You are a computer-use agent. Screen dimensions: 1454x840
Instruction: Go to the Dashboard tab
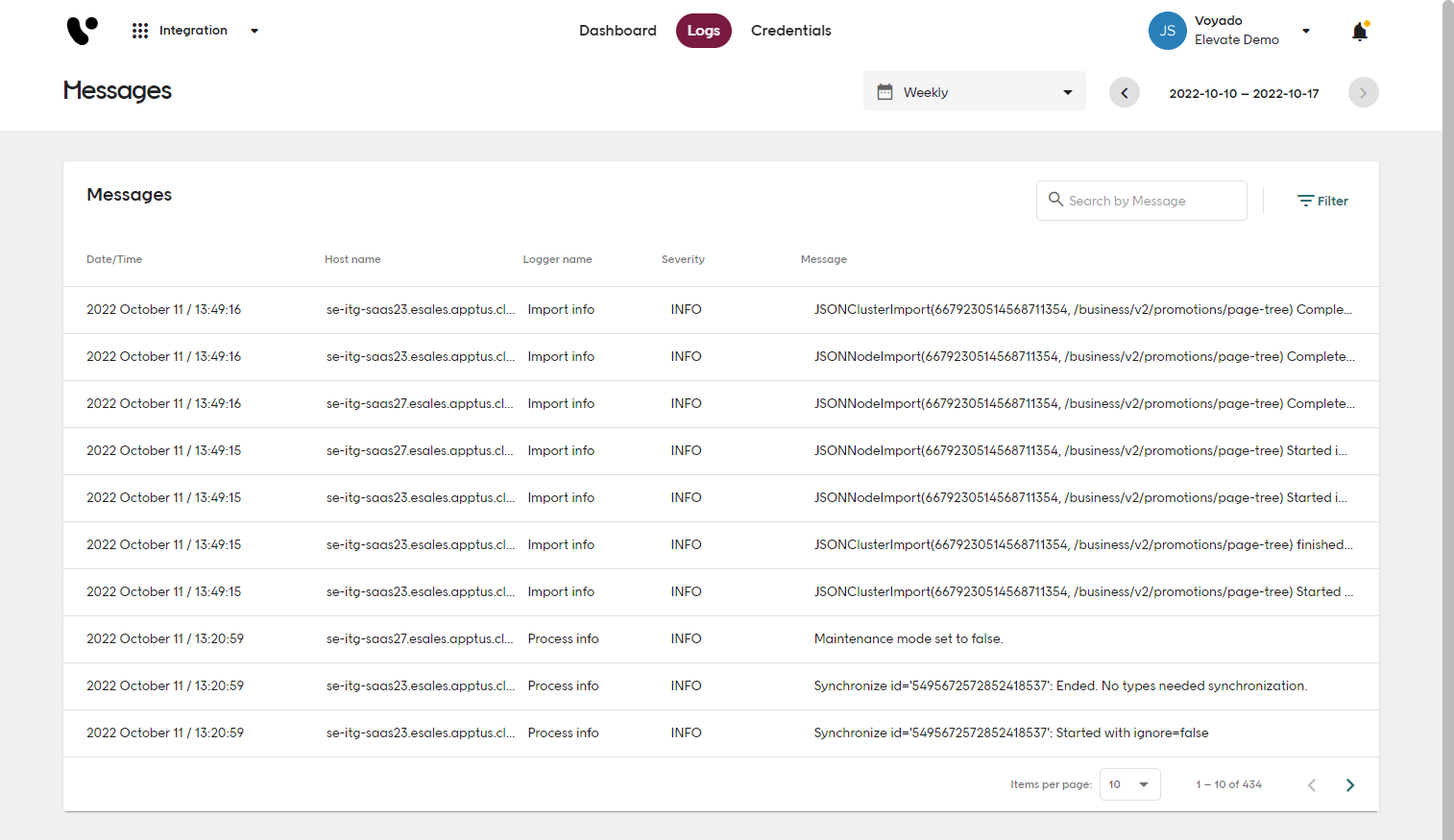tap(618, 31)
